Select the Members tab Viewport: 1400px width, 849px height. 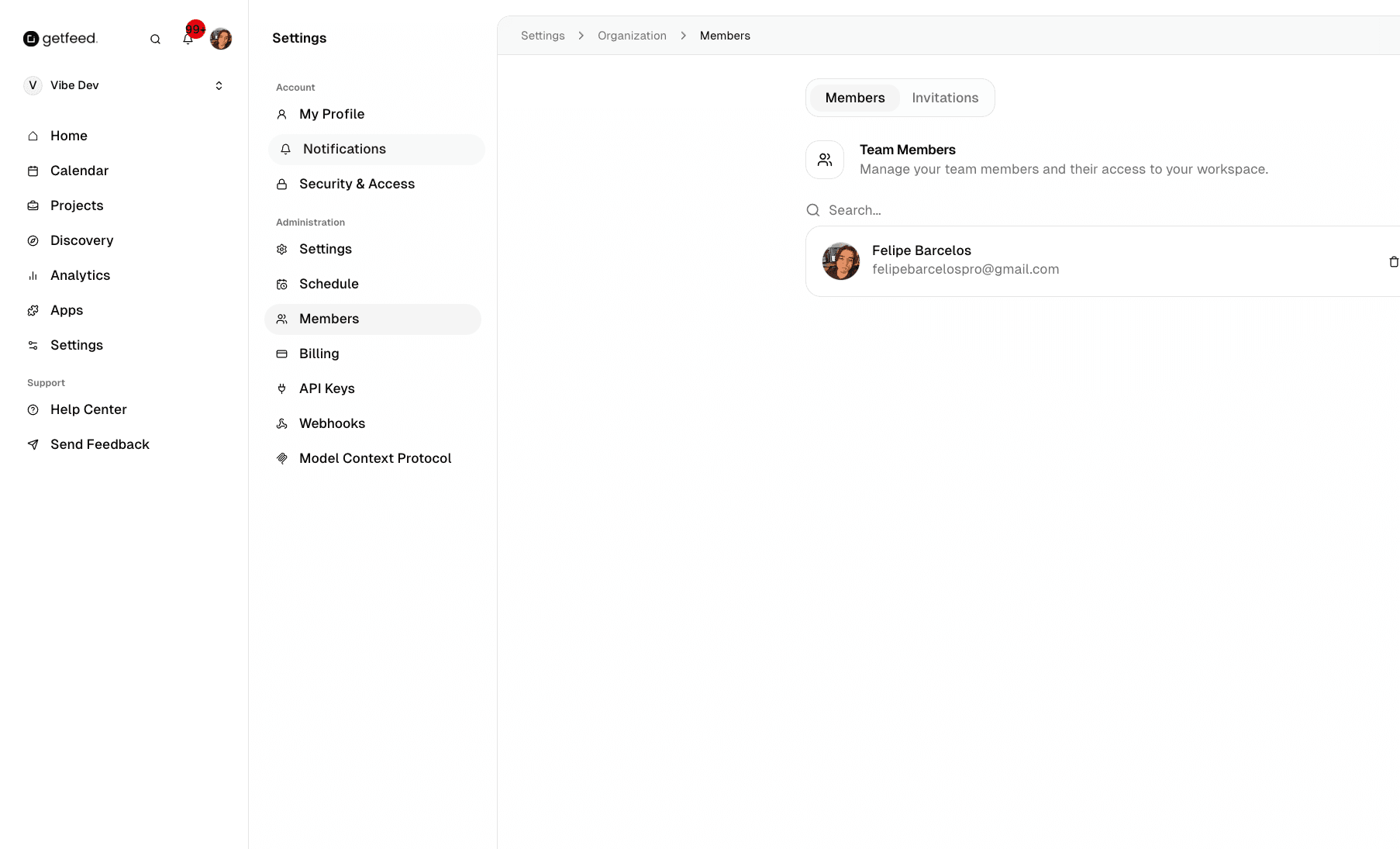click(x=855, y=98)
